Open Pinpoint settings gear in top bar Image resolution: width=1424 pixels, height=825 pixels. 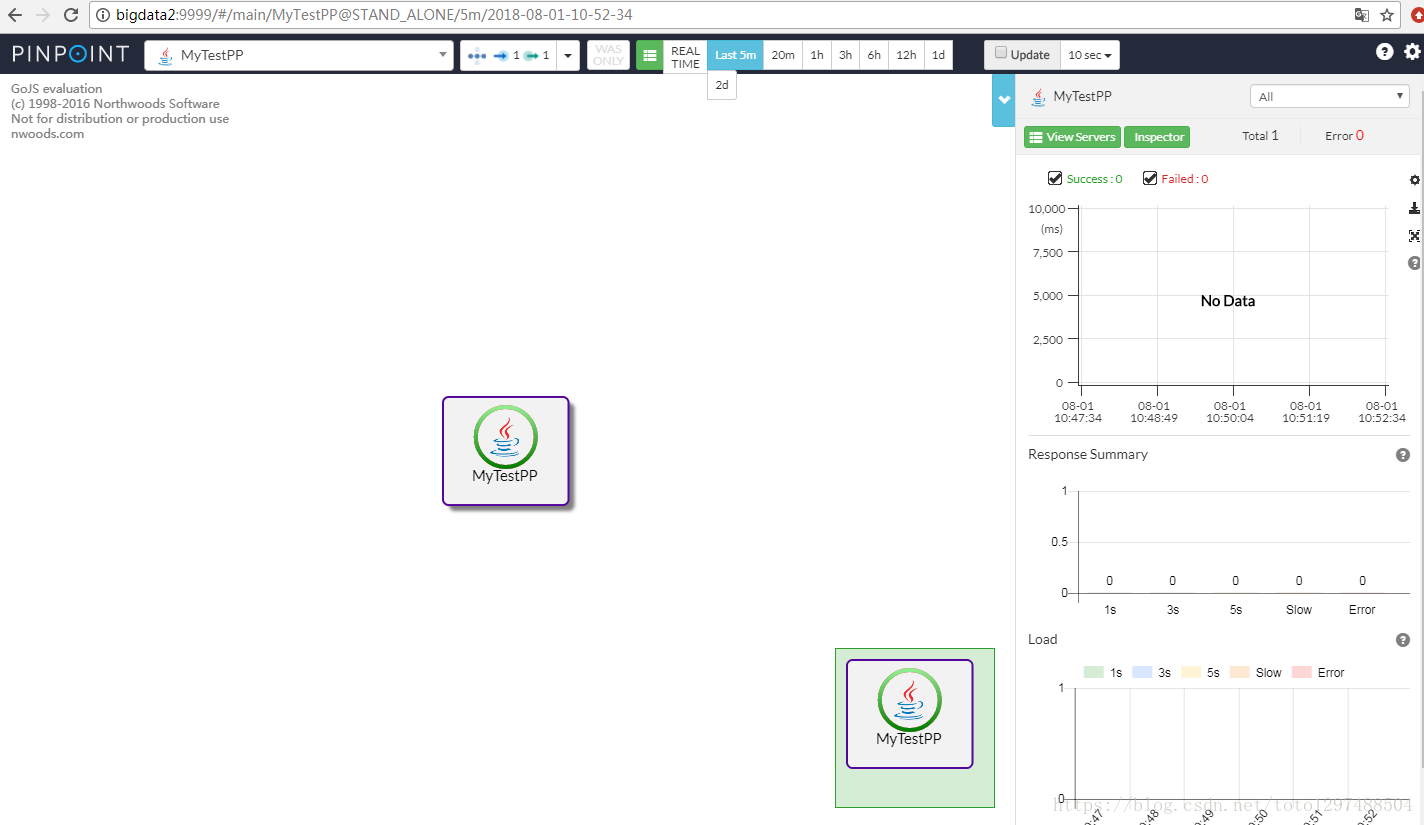(1412, 52)
